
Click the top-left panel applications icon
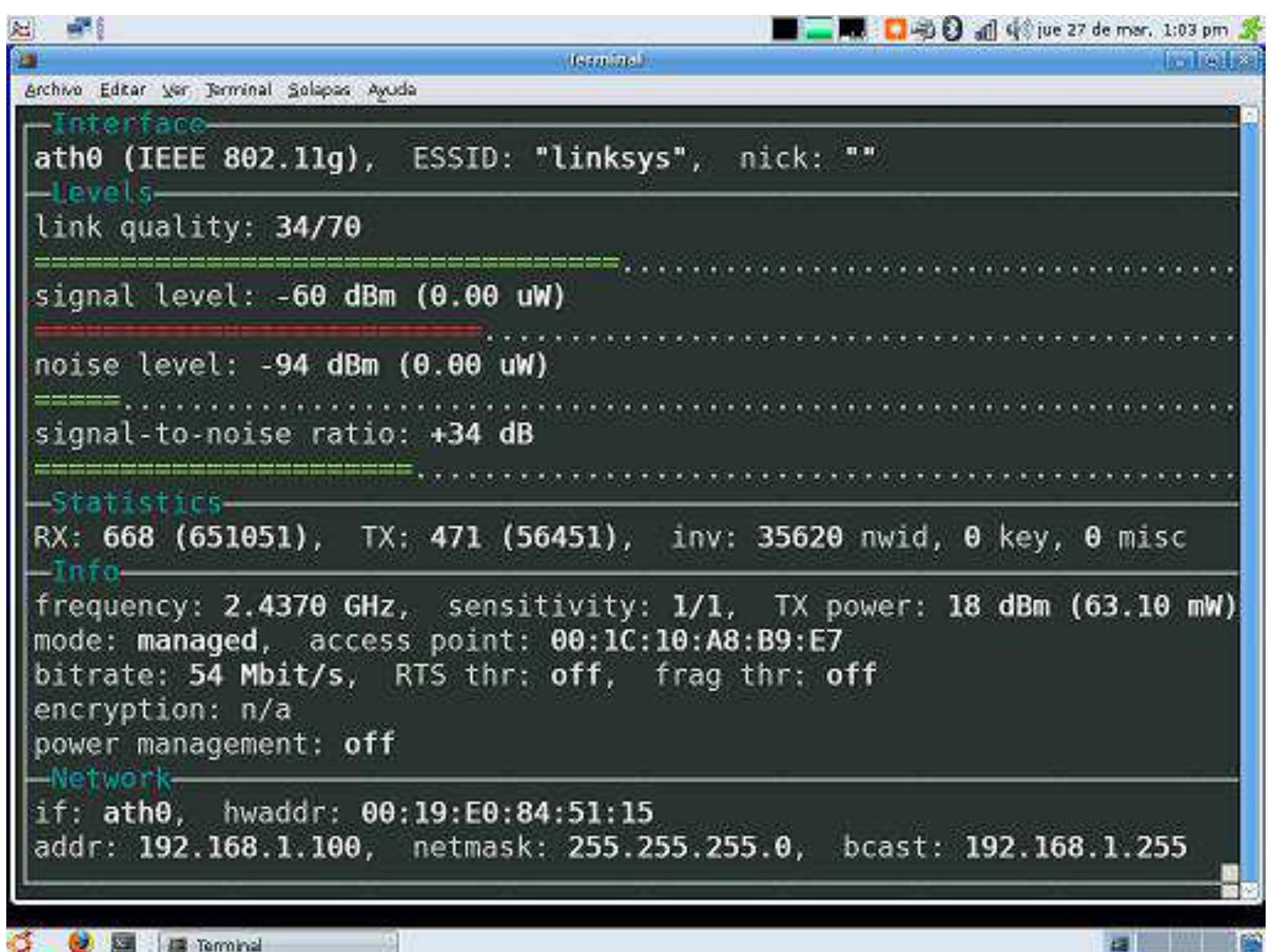pyautogui.click(x=20, y=30)
